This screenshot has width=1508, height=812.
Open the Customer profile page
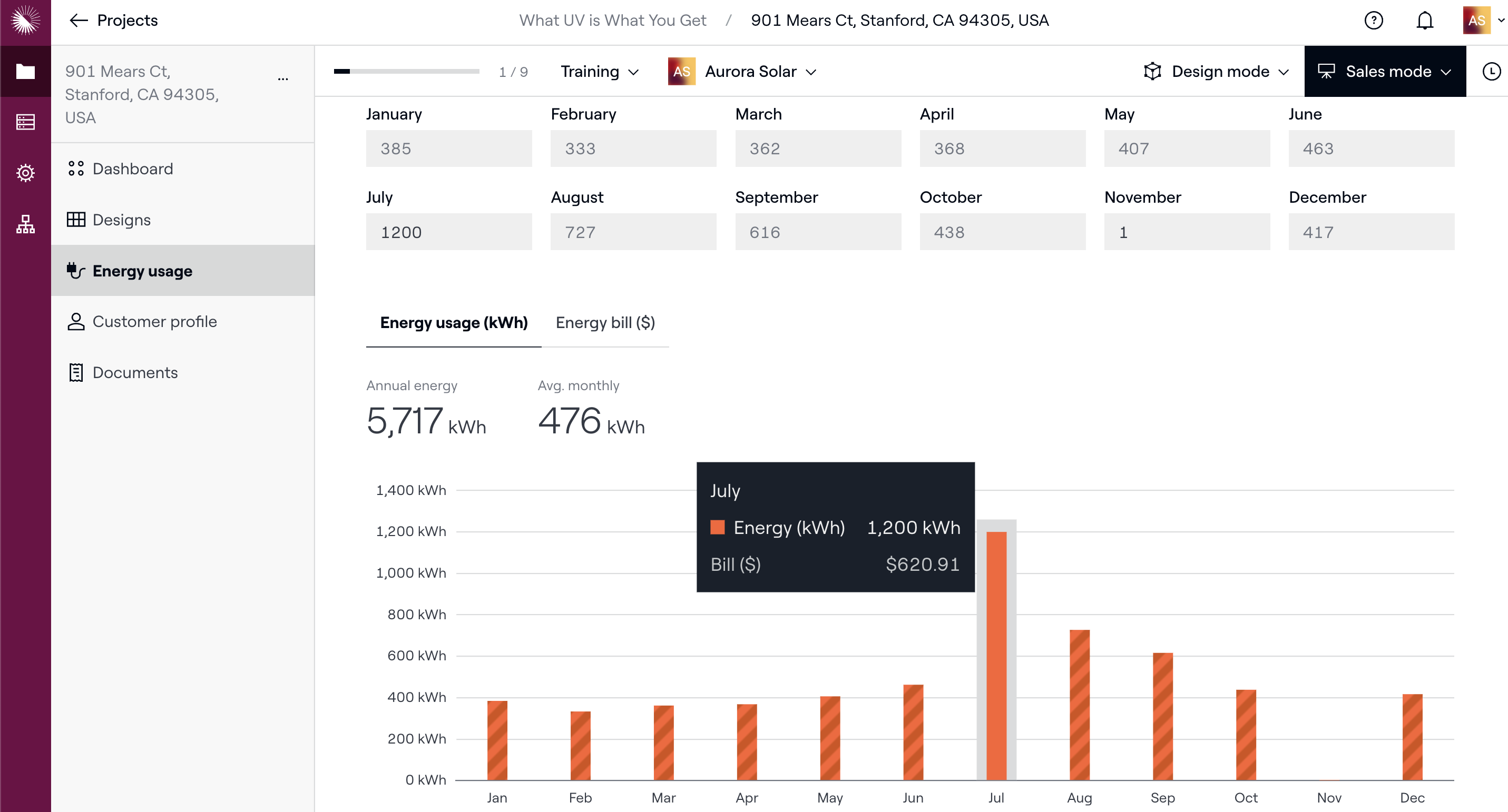tap(154, 322)
